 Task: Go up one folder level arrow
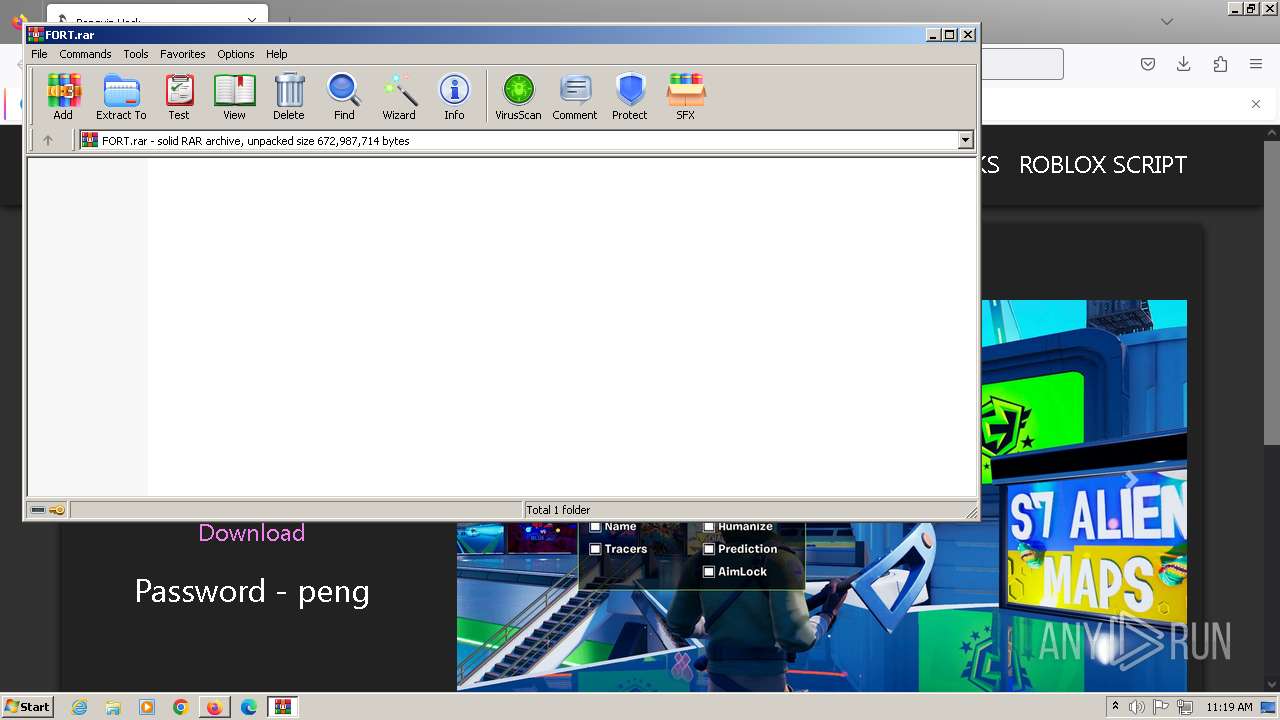click(x=47, y=141)
